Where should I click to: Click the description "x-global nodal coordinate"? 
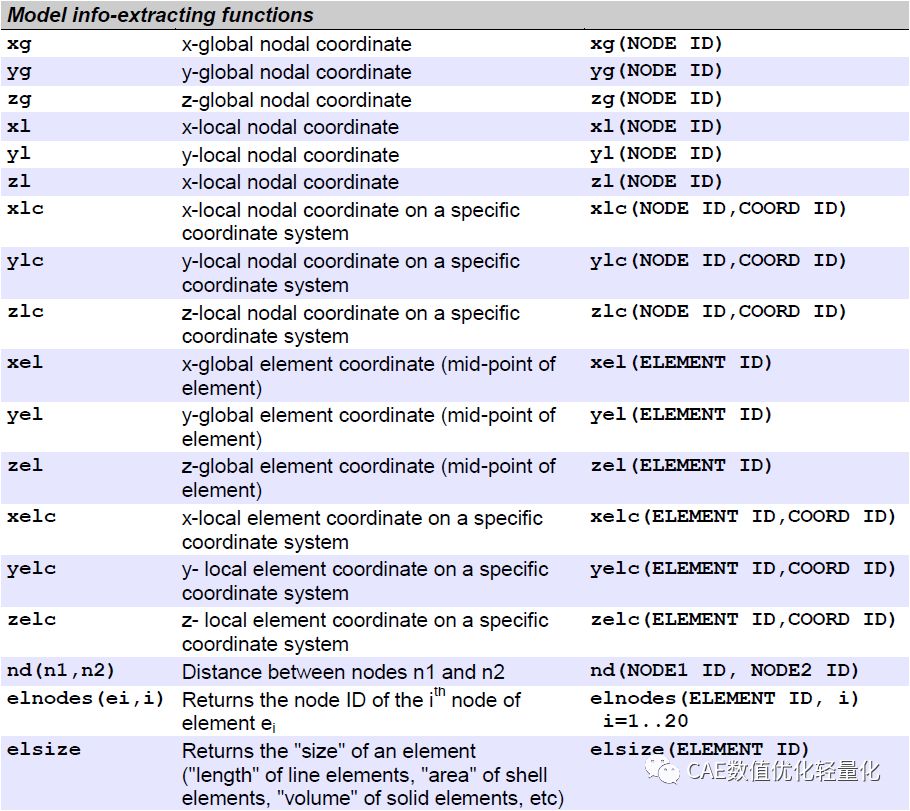(x=297, y=44)
